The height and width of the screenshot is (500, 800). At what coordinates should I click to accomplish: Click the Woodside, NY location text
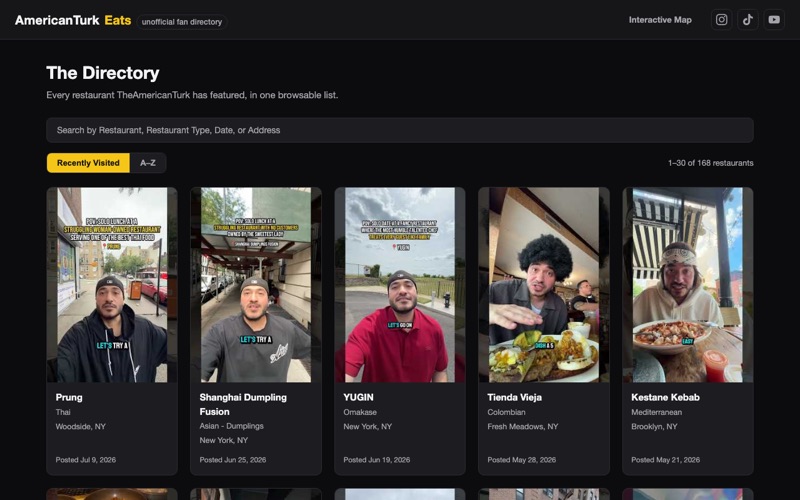click(x=81, y=426)
